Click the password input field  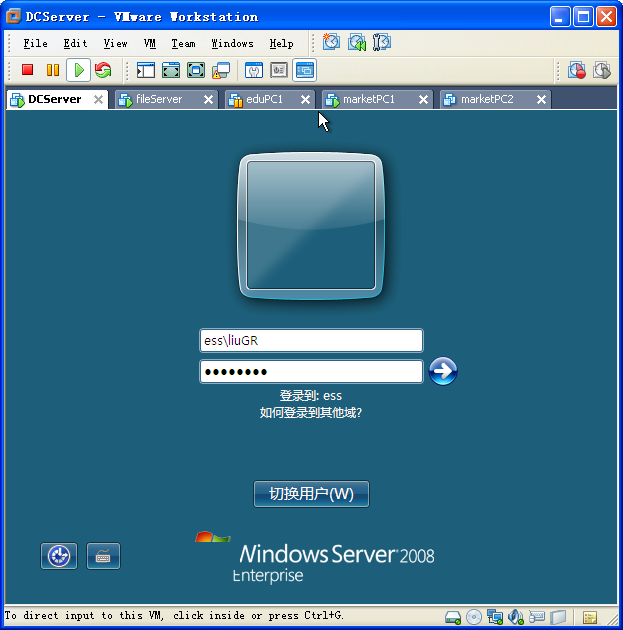point(311,372)
